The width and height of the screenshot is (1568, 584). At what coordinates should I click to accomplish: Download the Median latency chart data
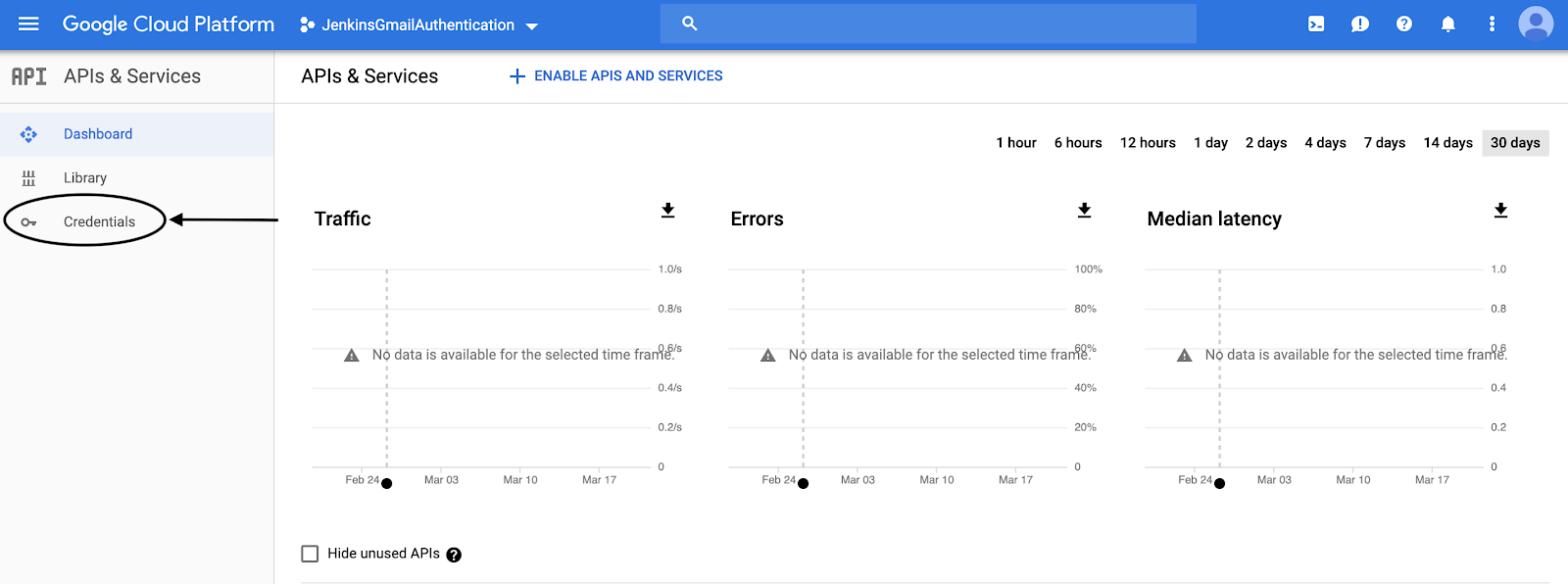click(x=1500, y=211)
